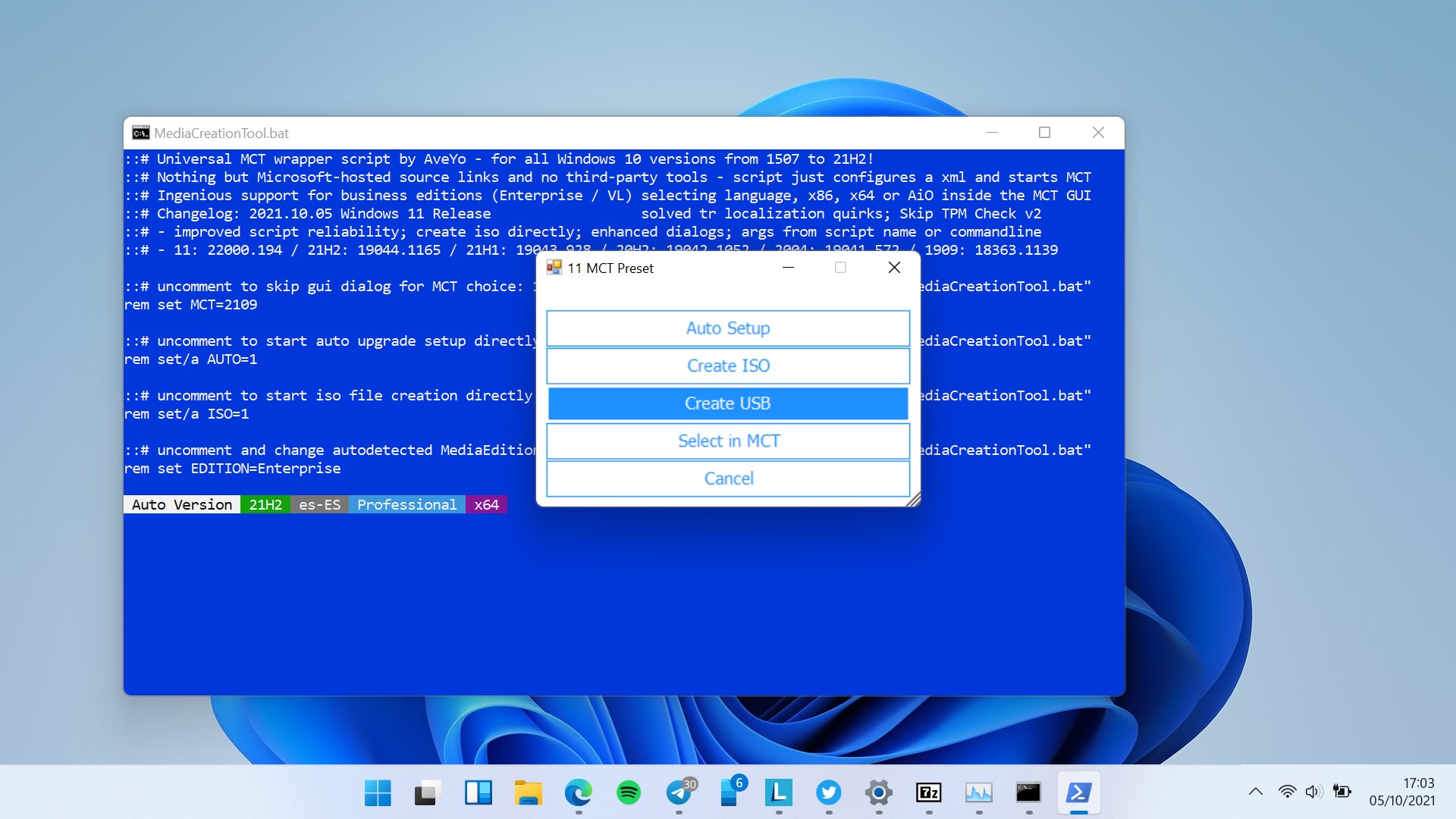Viewport: 1456px width, 819px height.
Task: Click the Auto Setup button
Action: (x=728, y=328)
